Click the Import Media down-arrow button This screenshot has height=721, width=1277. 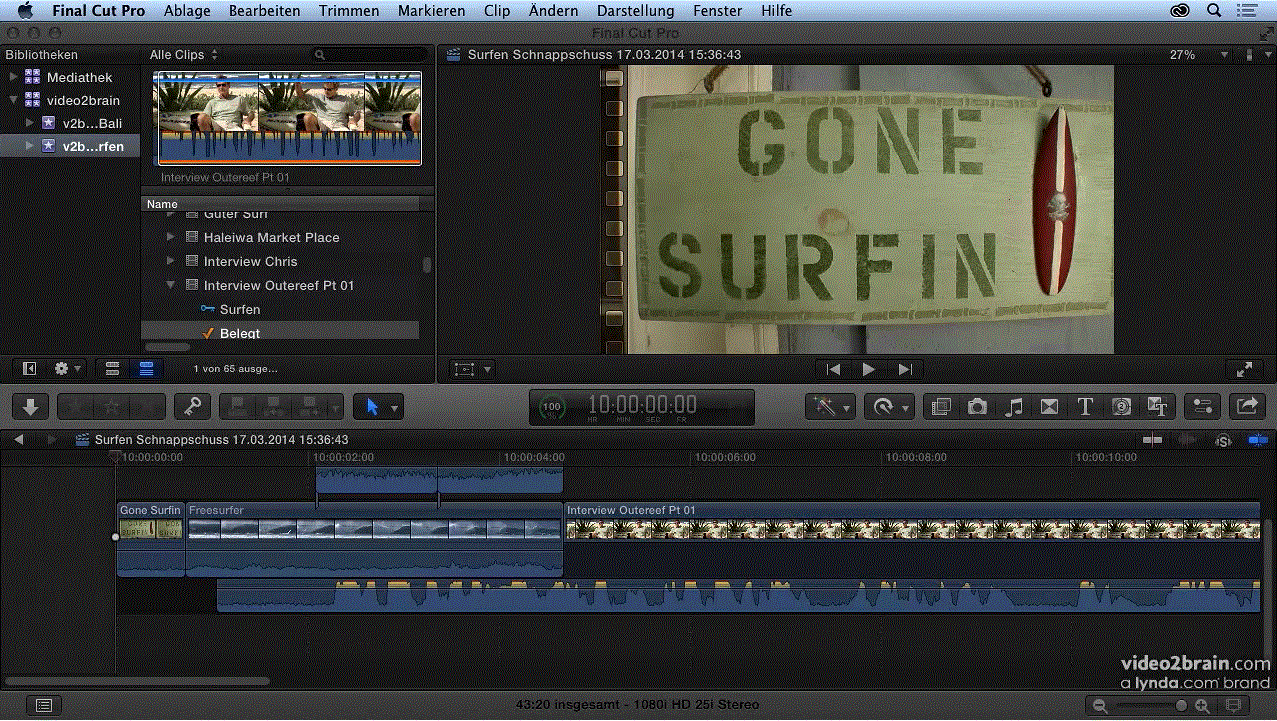(x=30, y=407)
